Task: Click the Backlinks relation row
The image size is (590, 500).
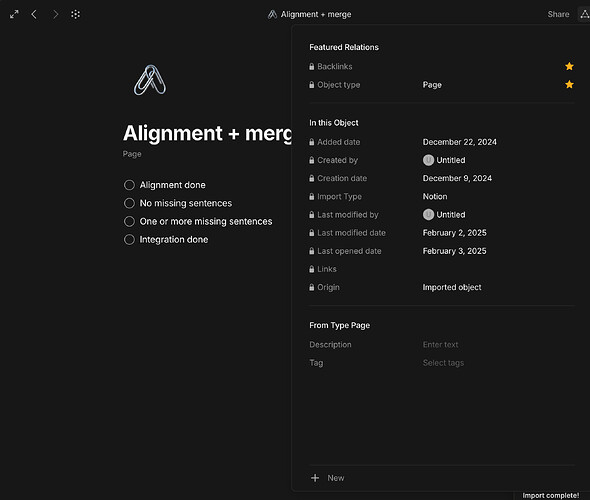Action: tap(441, 67)
